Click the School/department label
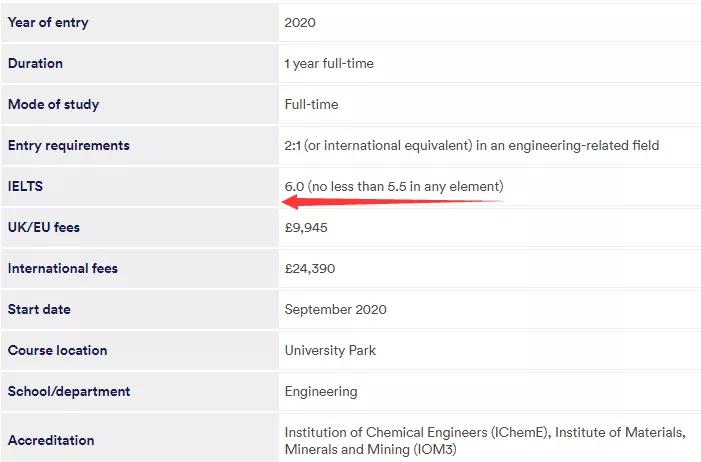Image resolution: width=701 pixels, height=462 pixels. point(69,391)
